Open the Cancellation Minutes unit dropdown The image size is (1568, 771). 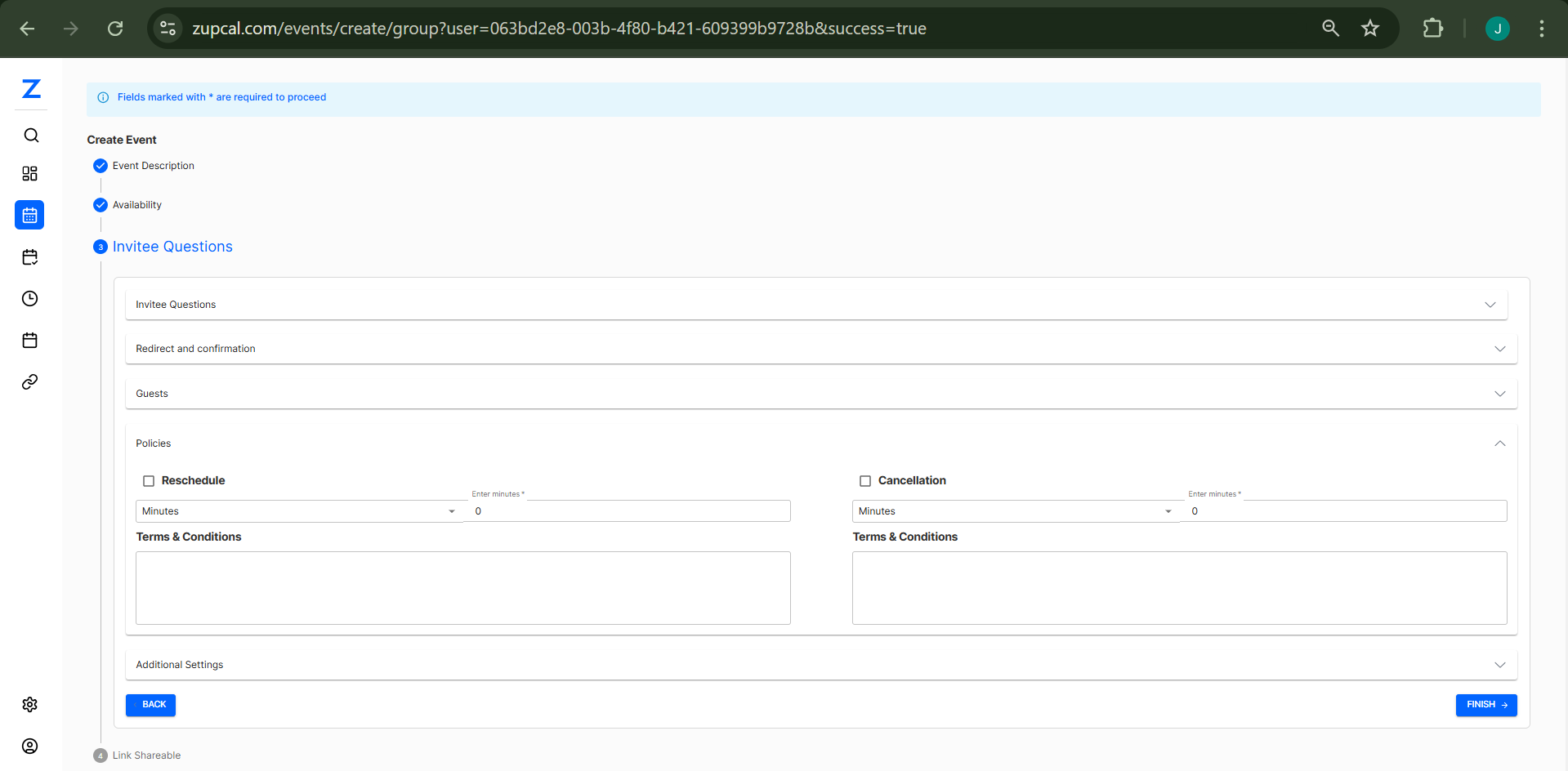[1168, 510]
